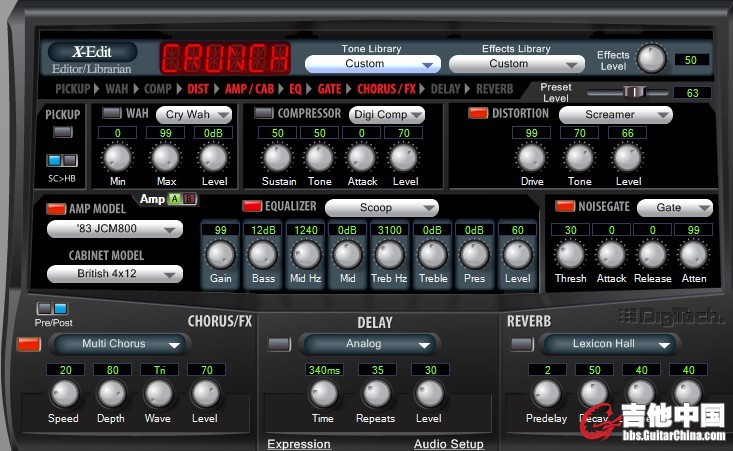733x451 pixels.
Task: Open the Cry Wah type dropdown
Action: pos(194,115)
